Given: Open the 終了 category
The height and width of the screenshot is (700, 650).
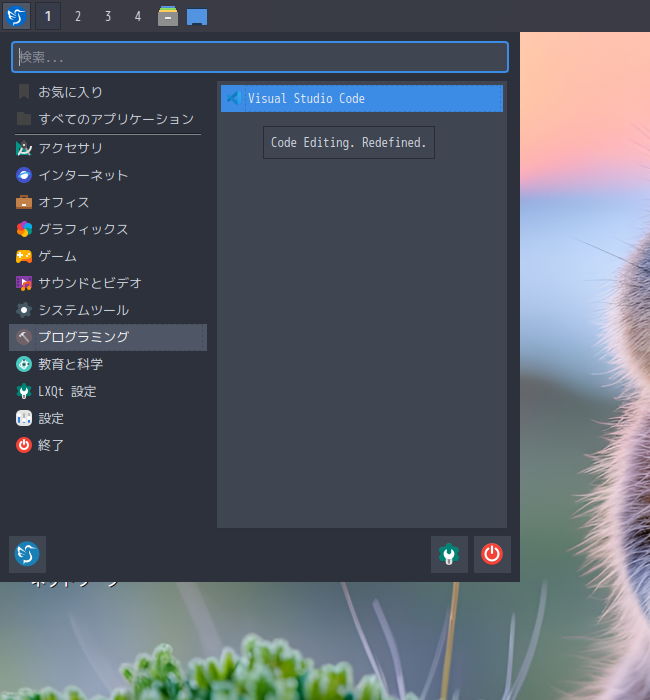Looking at the screenshot, I should [108, 445].
